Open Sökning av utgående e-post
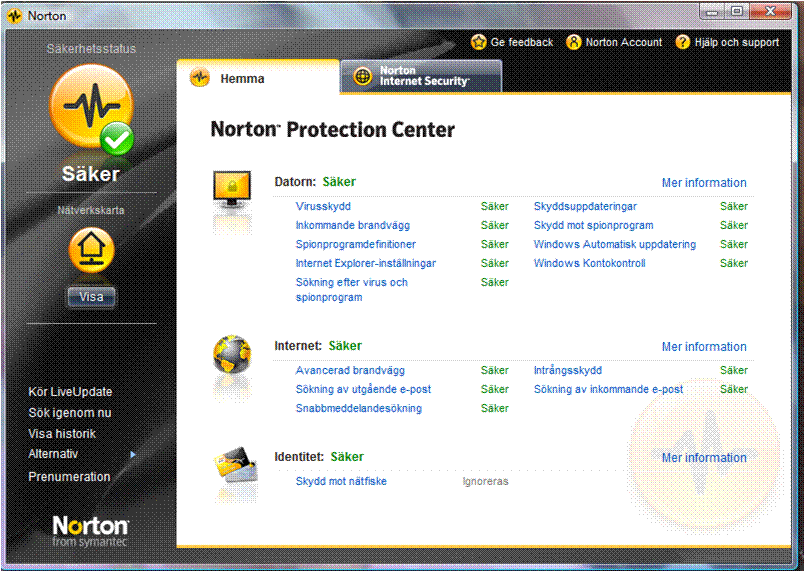This screenshot has width=805, height=572. 363,389
